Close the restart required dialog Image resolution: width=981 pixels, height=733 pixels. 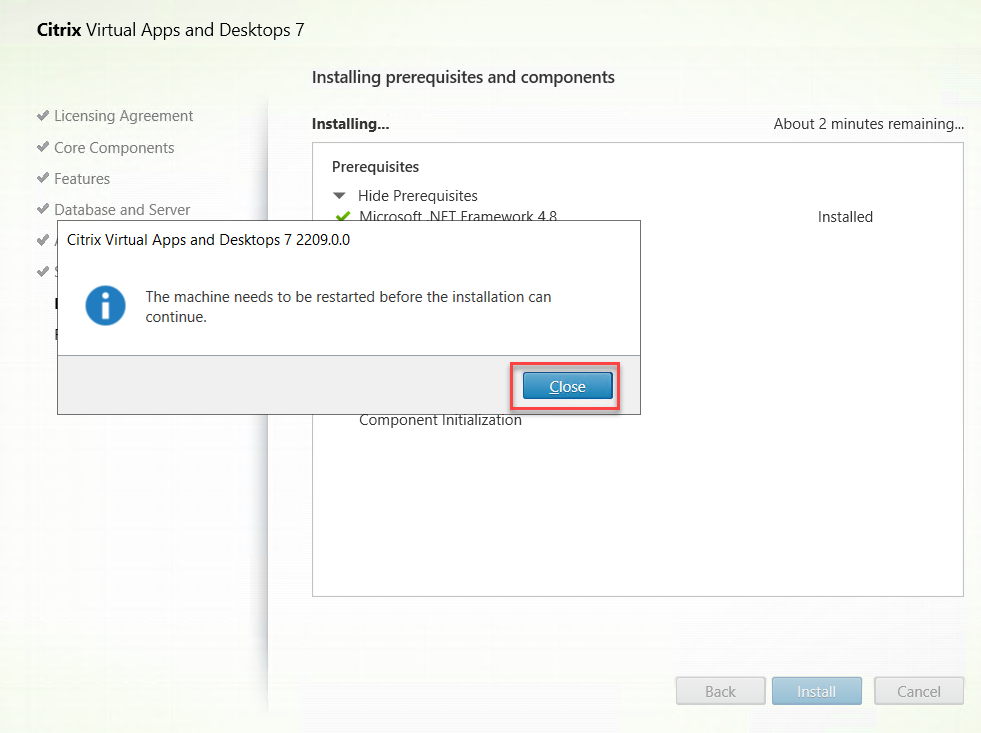pos(567,386)
